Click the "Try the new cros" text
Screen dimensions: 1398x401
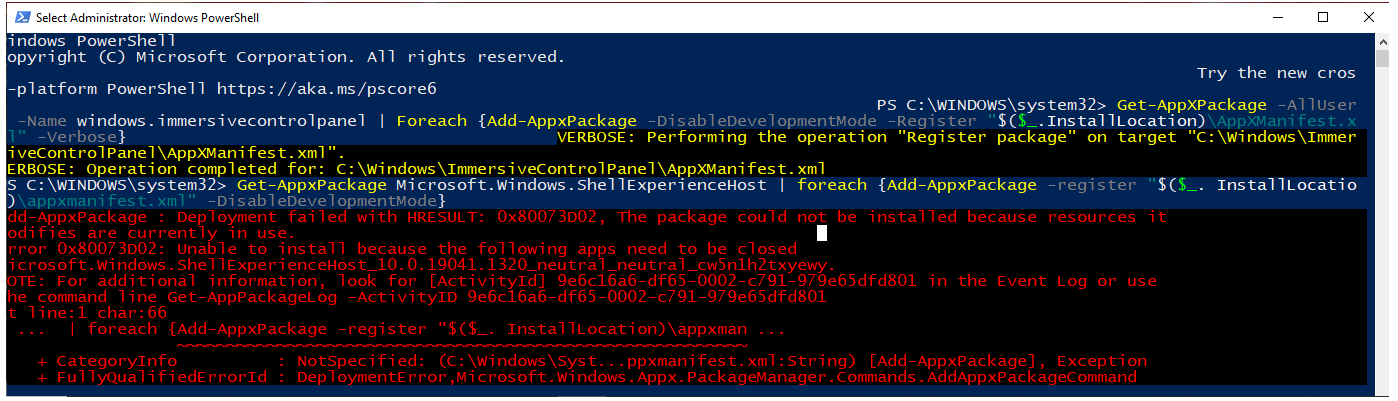coord(1276,73)
